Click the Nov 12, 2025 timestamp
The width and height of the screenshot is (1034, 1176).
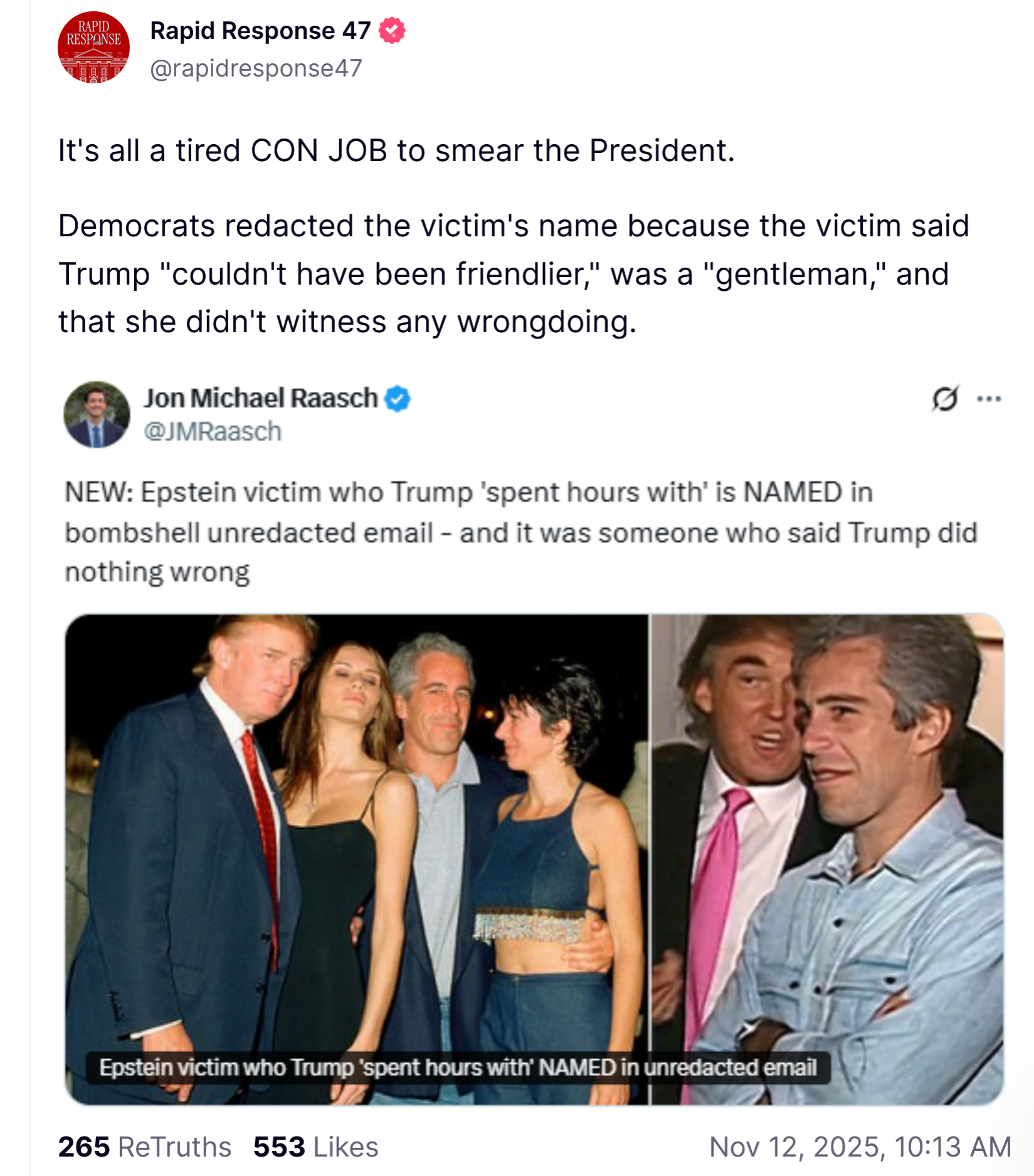[x=860, y=1147]
